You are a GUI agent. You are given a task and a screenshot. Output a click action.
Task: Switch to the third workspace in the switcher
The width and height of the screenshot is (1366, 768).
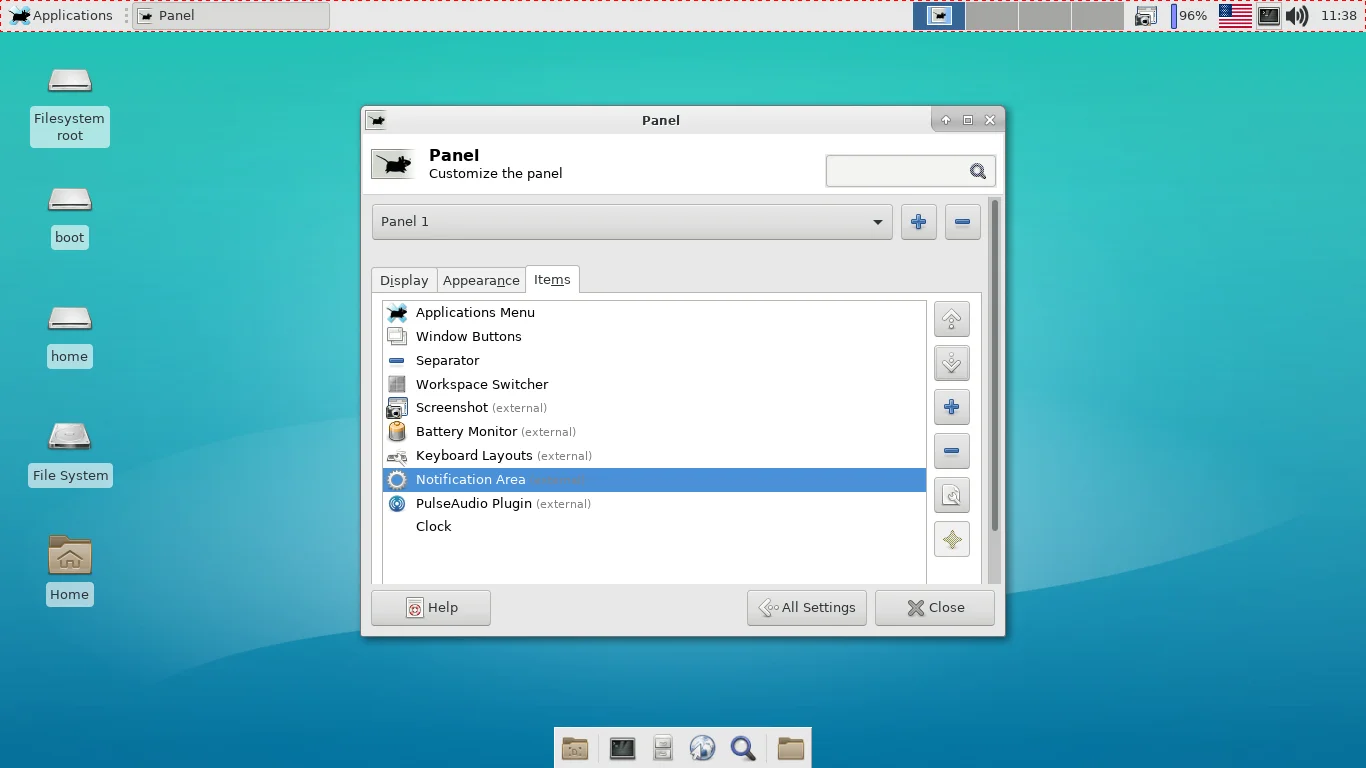click(x=1044, y=16)
